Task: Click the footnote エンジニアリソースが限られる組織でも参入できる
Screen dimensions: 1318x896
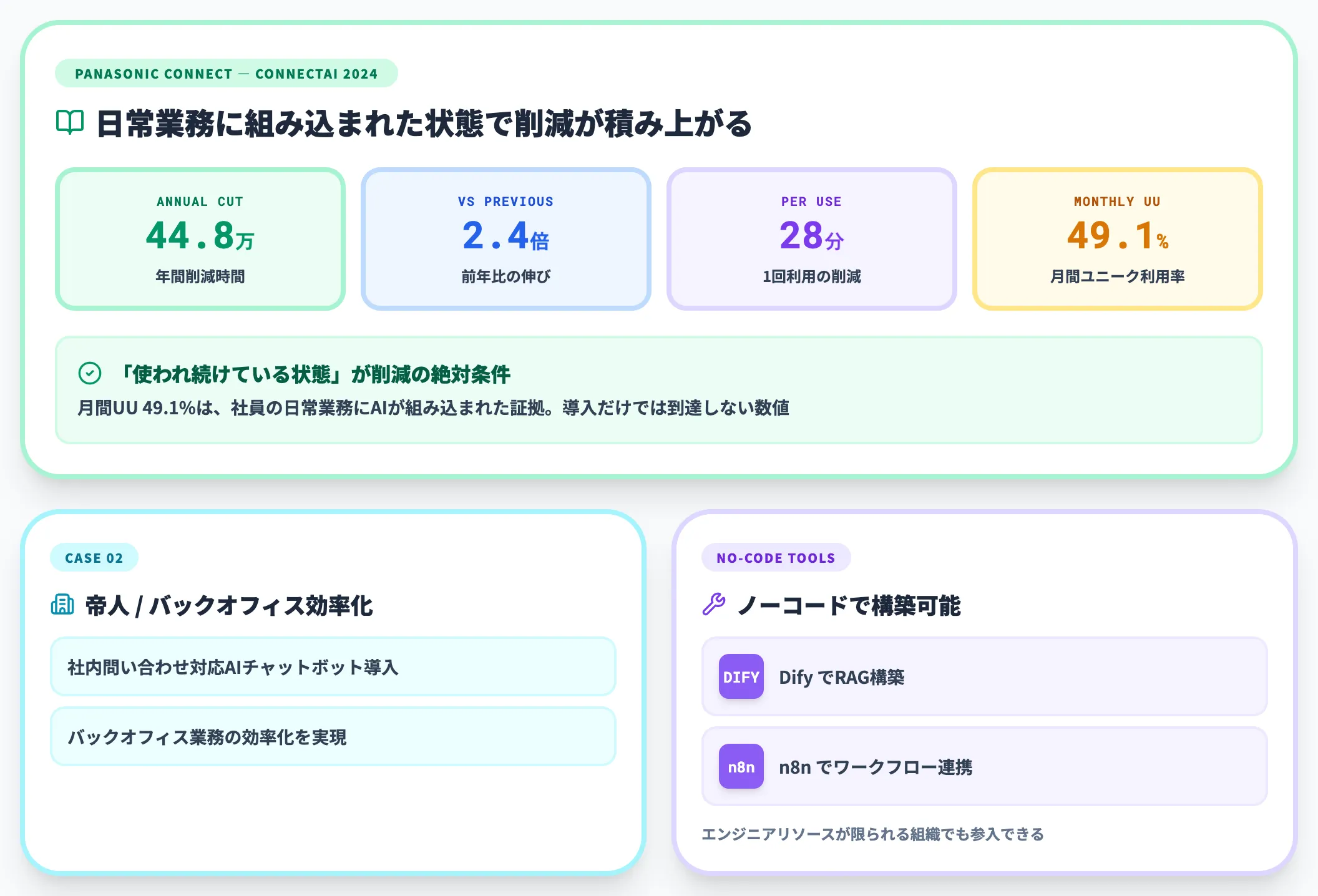Action: click(873, 834)
